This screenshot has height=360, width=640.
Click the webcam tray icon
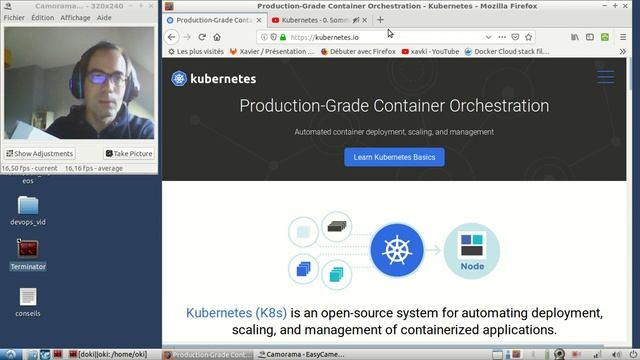560,354
